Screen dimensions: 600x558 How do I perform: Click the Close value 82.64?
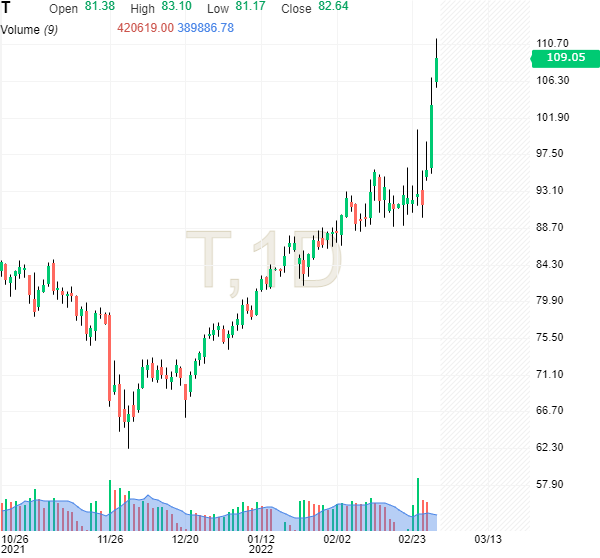click(x=333, y=6)
